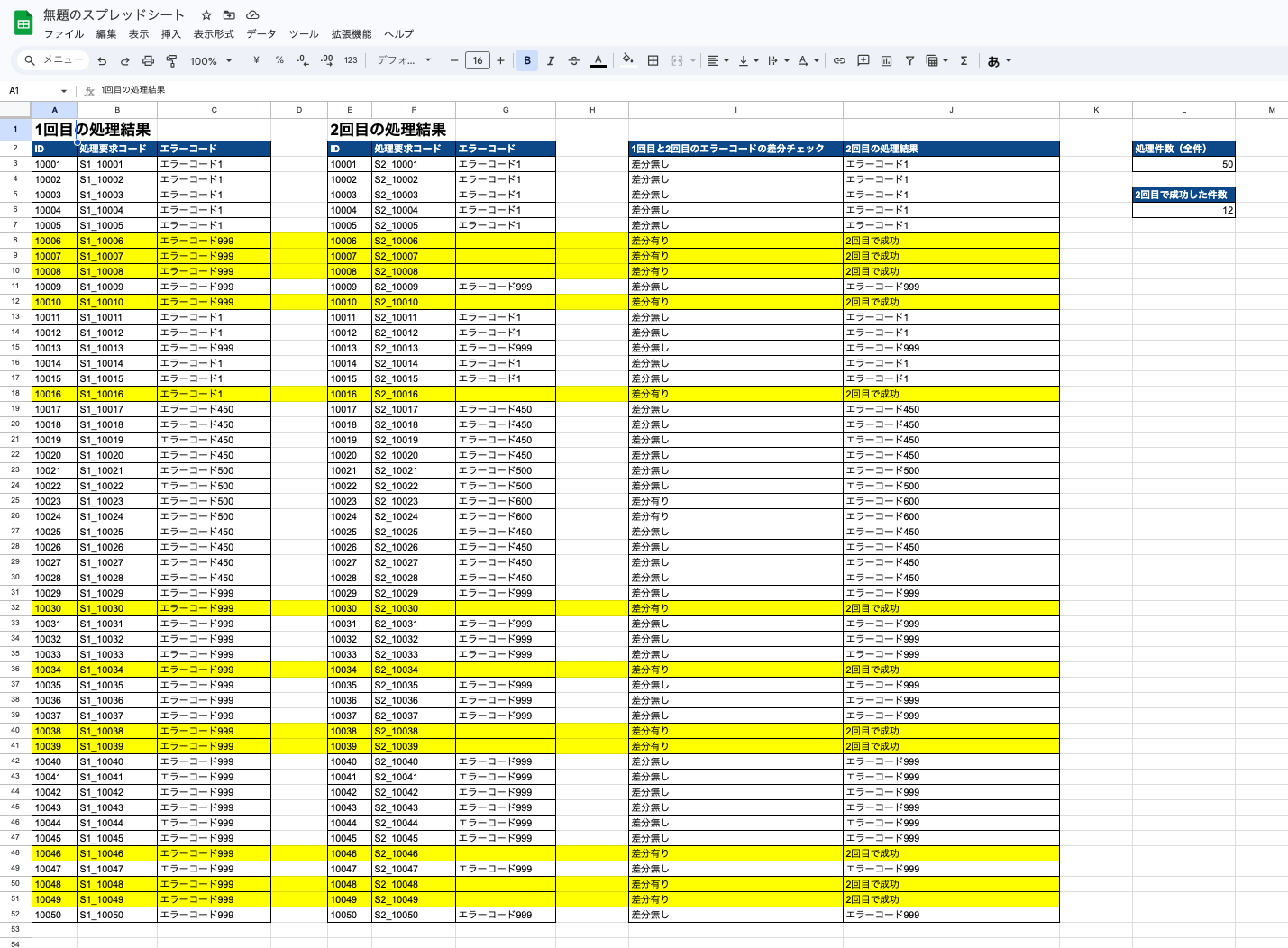
Task: Open the 123 number format menu
Action: 351,60
